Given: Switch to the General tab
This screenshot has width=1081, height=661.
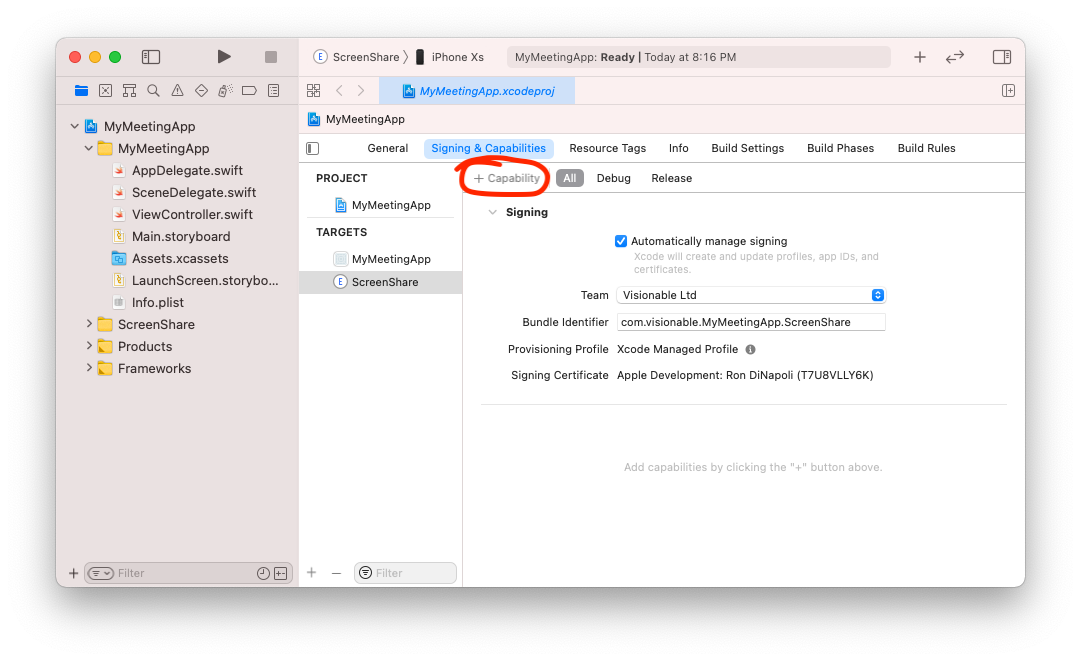Looking at the screenshot, I should tap(387, 148).
